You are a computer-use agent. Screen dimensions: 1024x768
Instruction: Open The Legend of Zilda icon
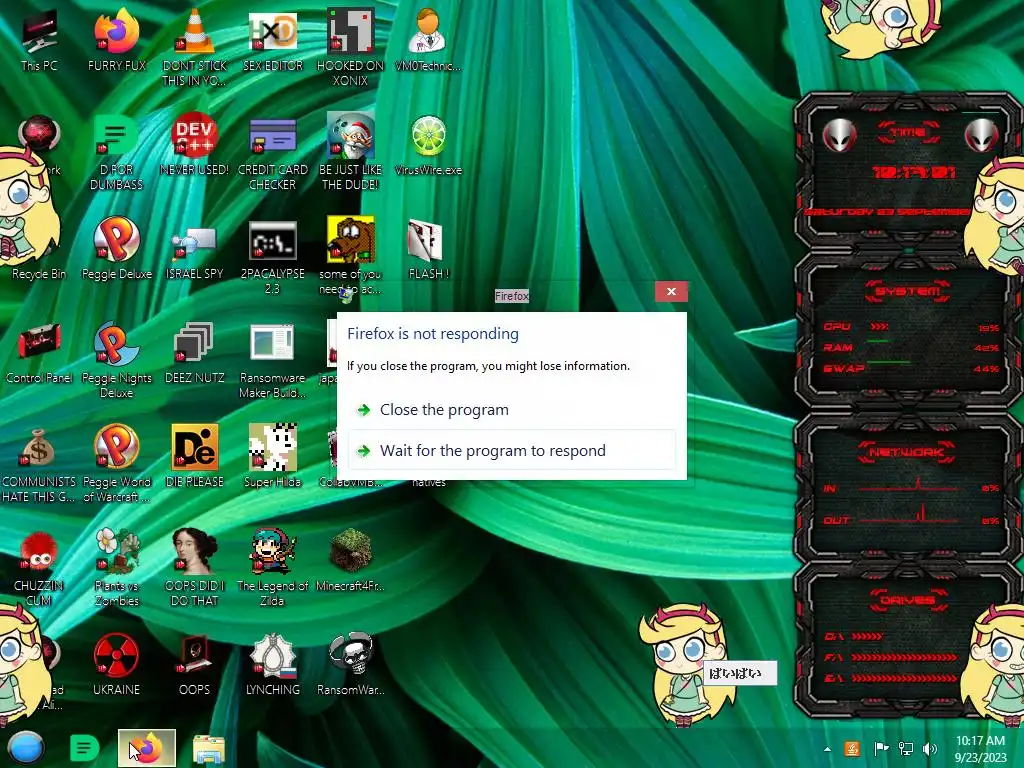(x=272, y=568)
